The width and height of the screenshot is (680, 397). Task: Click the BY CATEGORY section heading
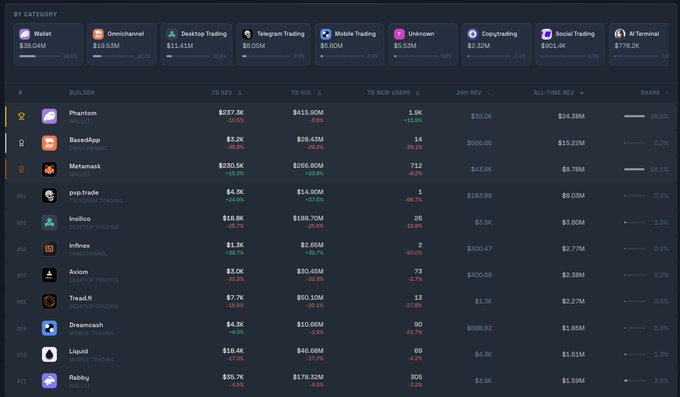[x=35, y=14]
